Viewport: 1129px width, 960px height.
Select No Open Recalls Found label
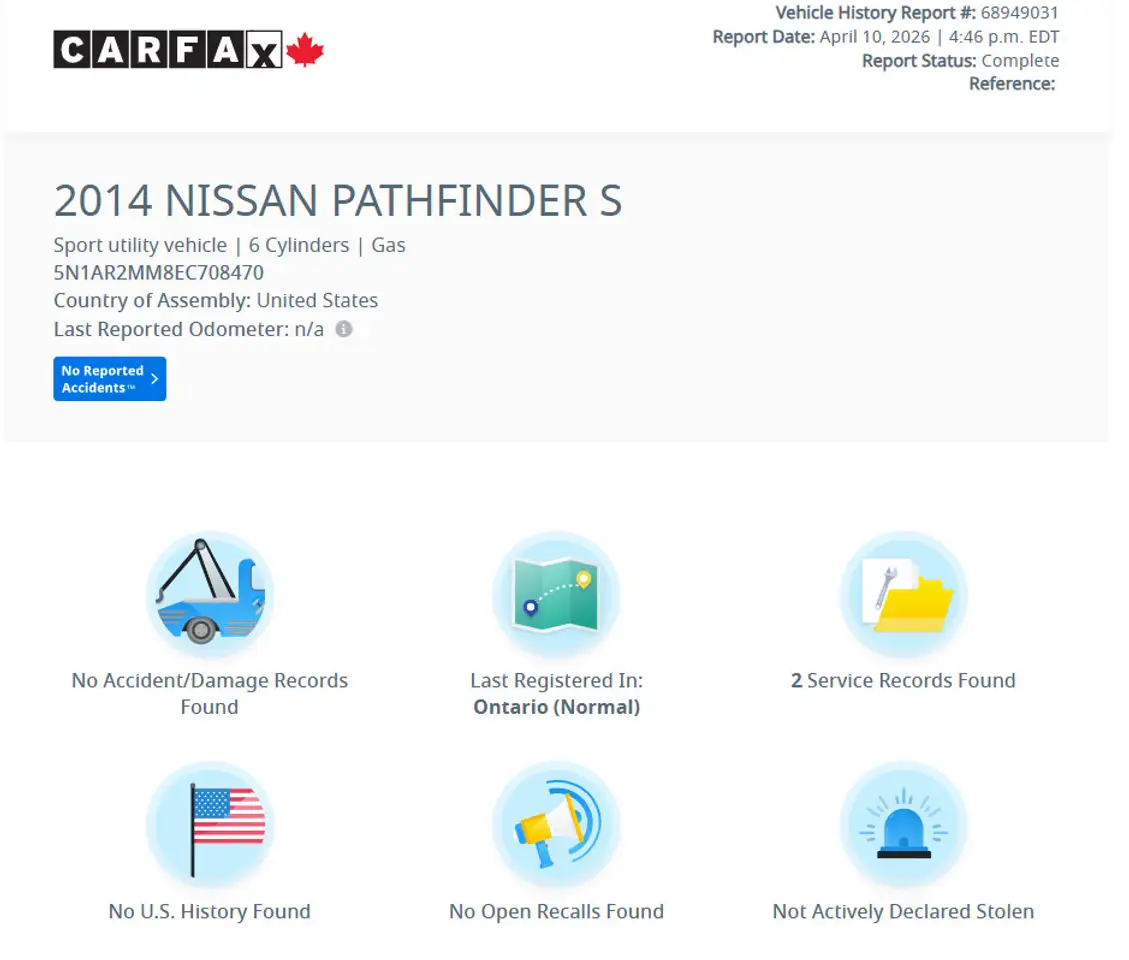click(557, 911)
